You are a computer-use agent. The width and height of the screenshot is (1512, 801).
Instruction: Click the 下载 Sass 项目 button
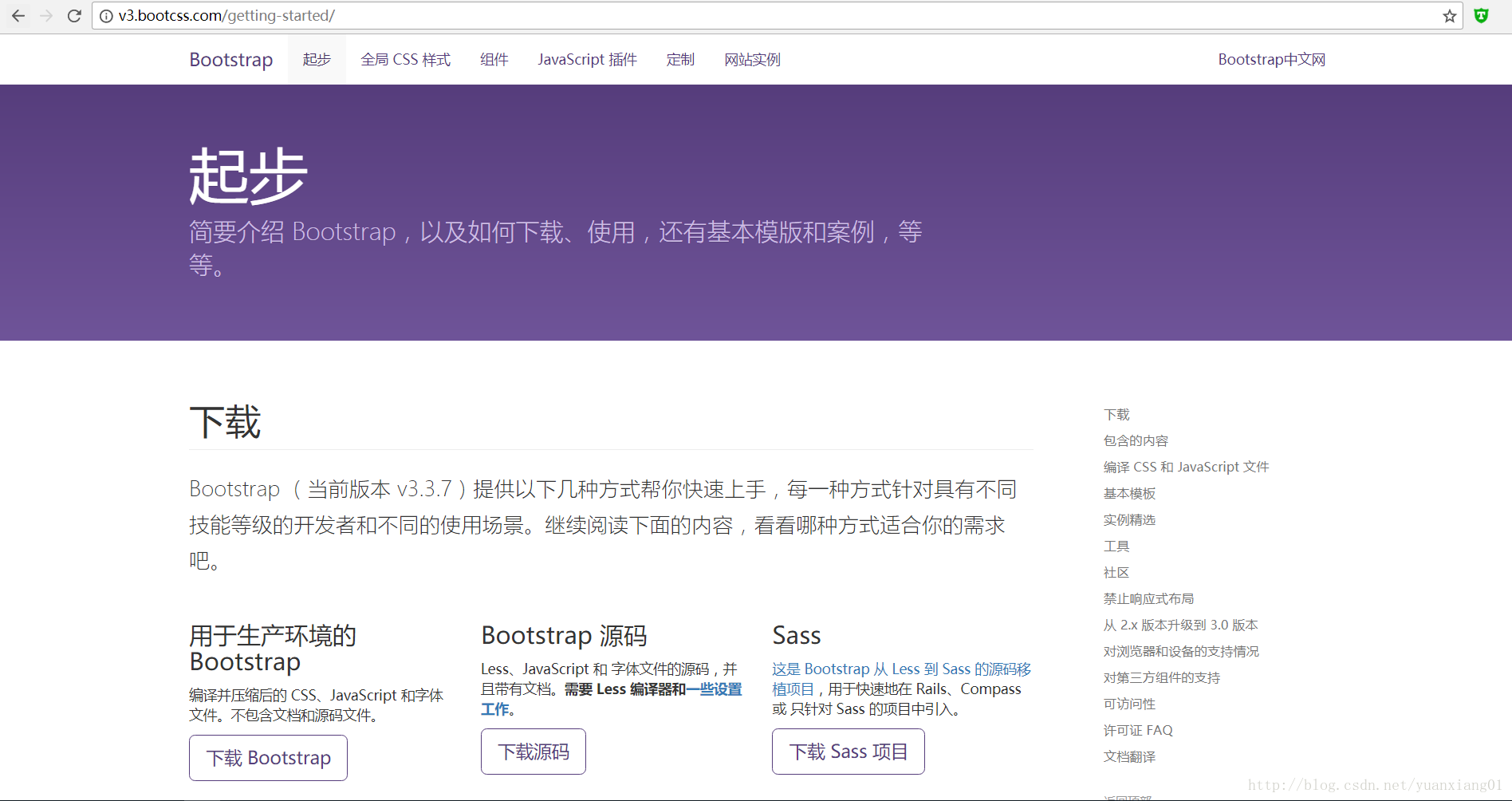[x=849, y=752]
